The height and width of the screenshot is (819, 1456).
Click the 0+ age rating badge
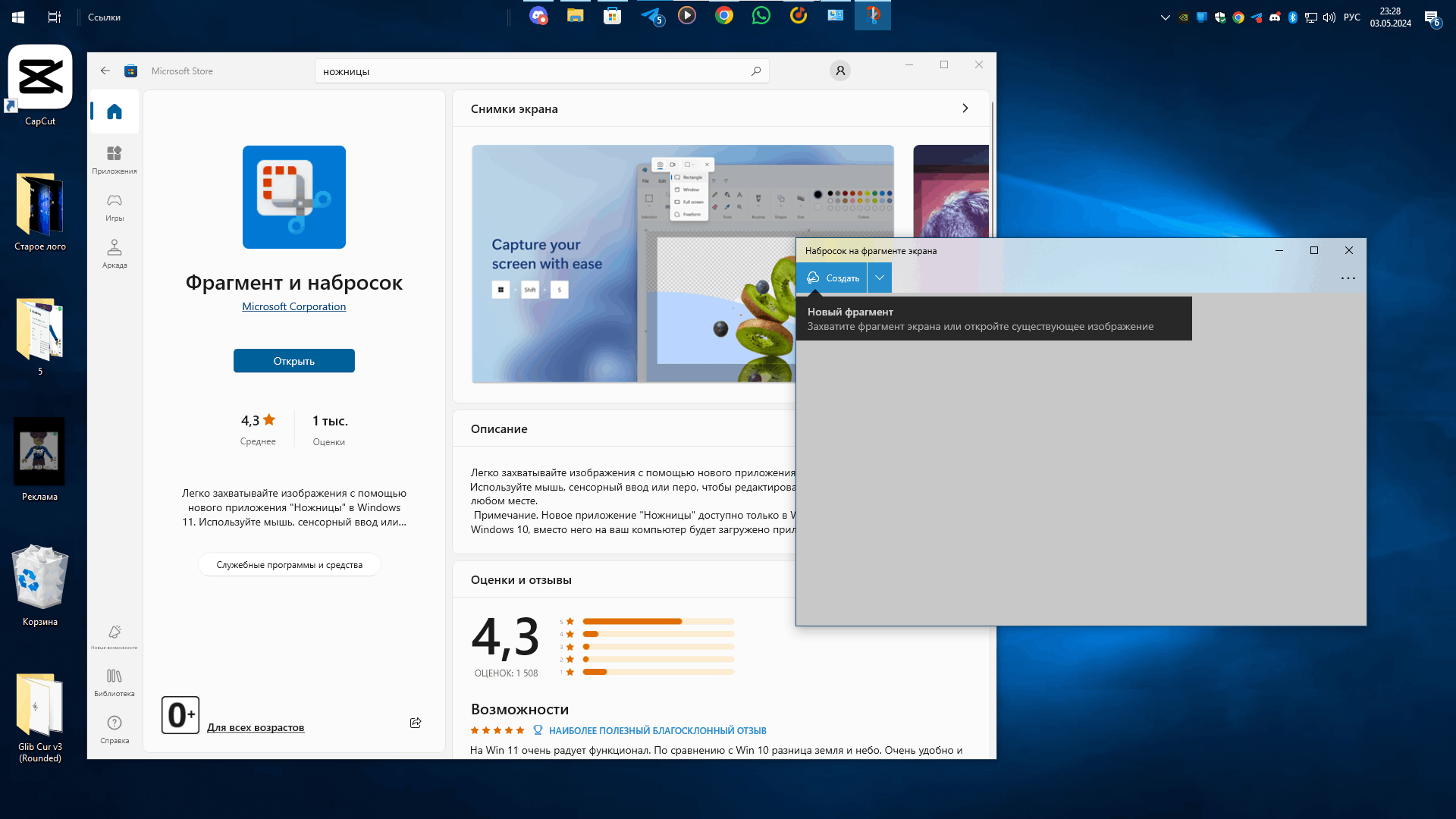click(x=180, y=715)
